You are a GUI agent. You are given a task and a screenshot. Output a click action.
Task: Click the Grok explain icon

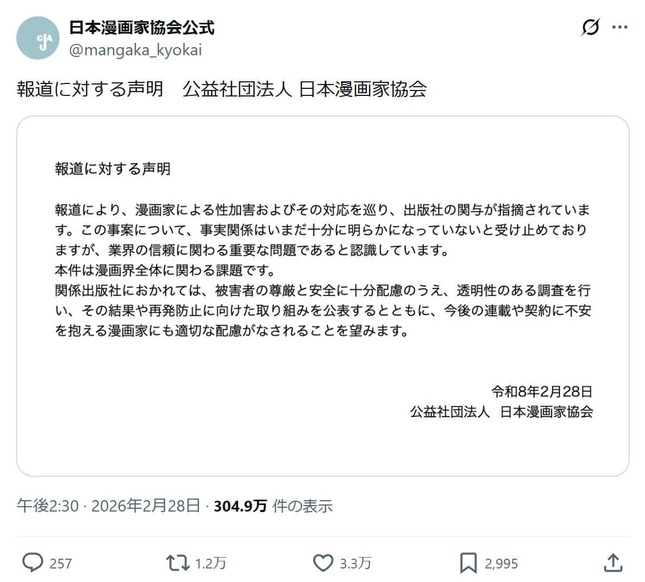(591, 27)
